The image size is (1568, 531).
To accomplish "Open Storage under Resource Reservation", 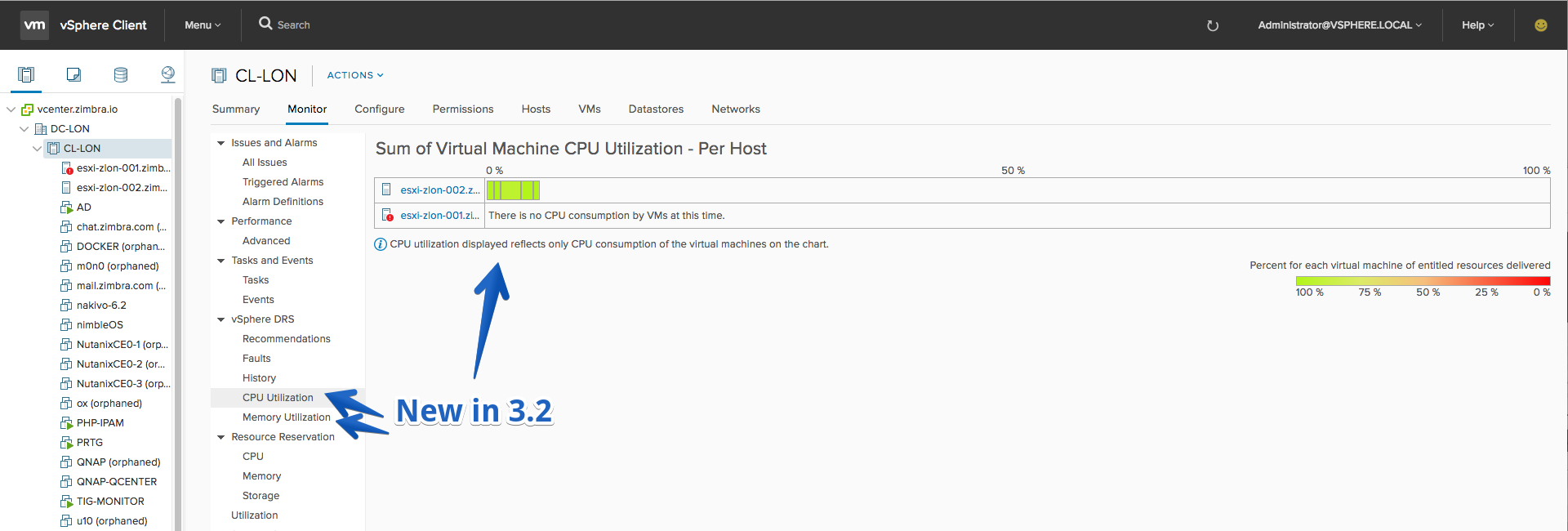I will 261,496.
